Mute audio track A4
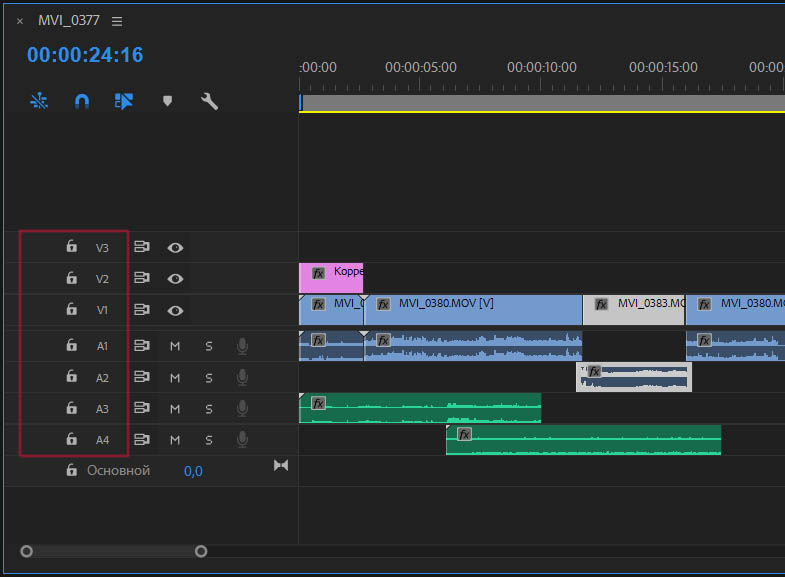The height and width of the screenshot is (577, 785). [x=175, y=440]
